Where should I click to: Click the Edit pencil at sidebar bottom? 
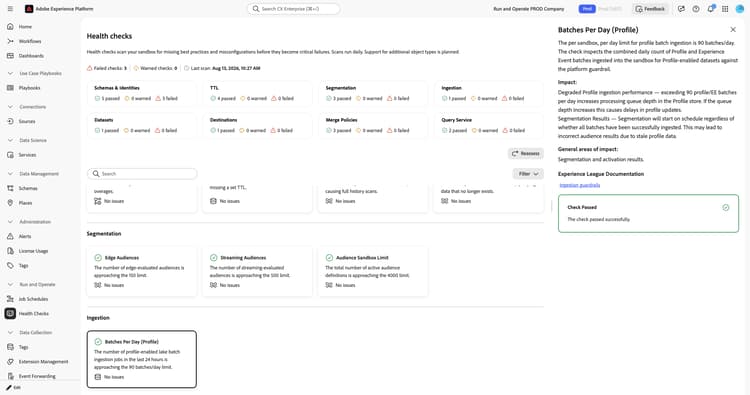[x=9, y=387]
